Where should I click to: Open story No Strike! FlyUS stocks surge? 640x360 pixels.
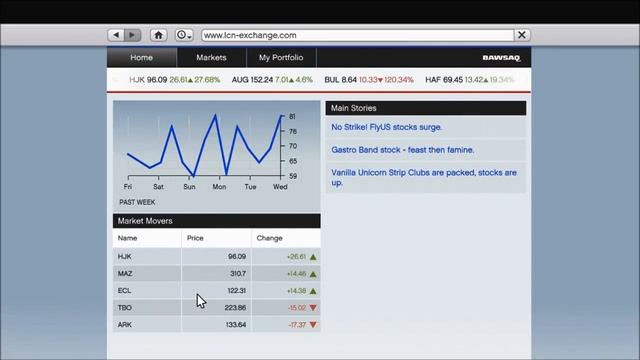click(x=387, y=127)
